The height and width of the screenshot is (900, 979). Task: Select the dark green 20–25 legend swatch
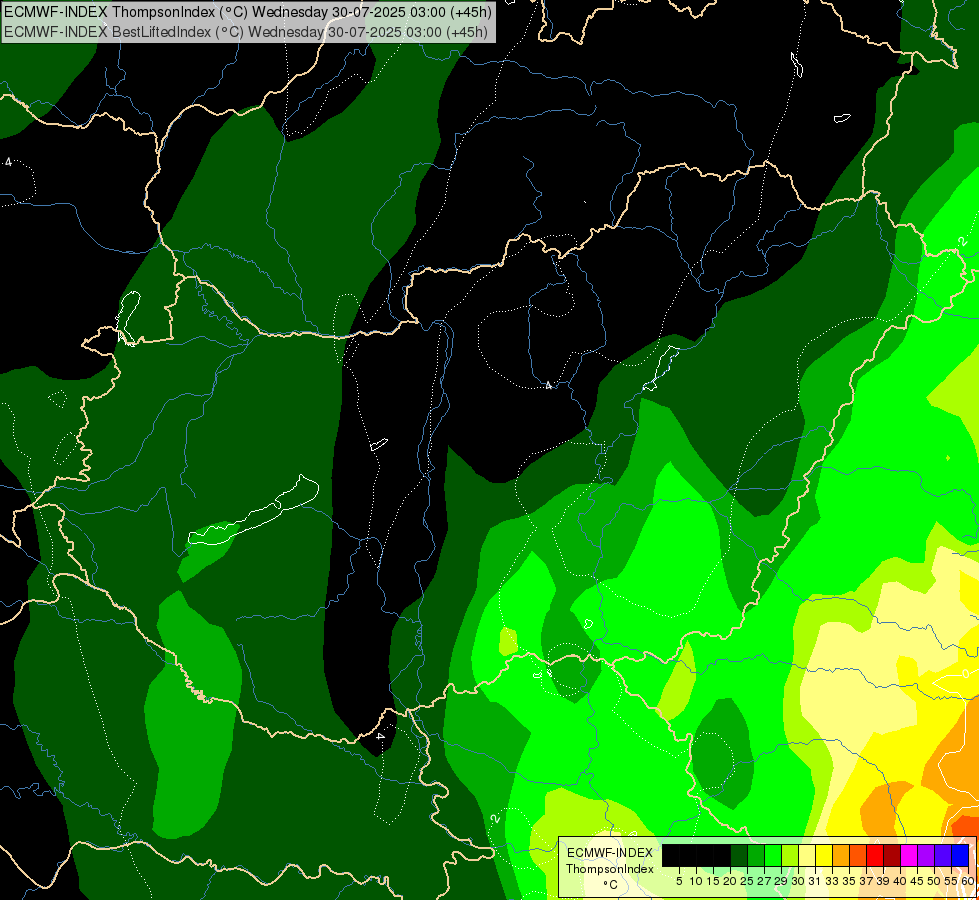[x=739, y=855]
